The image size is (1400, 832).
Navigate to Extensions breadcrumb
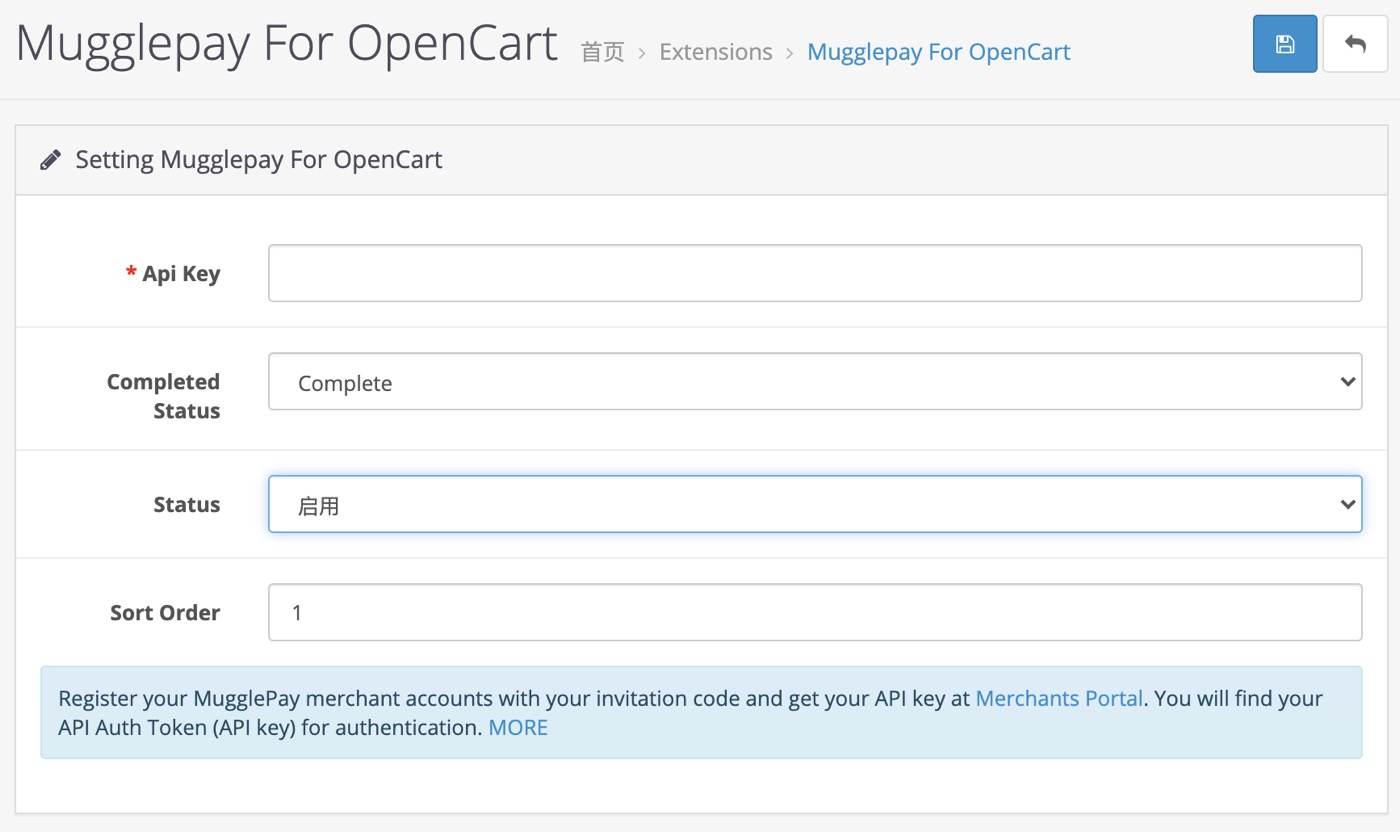(x=716, y=52)
